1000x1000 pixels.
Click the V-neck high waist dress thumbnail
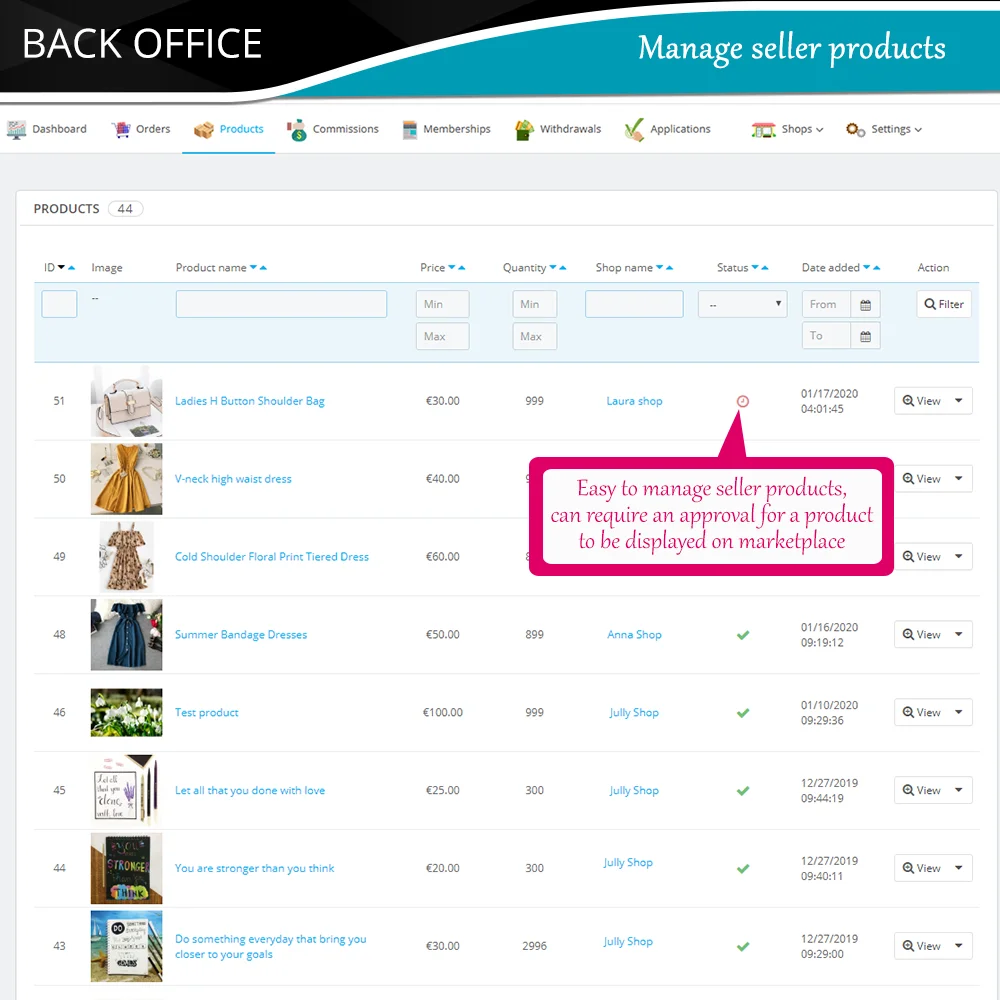(x=126, y=478)
